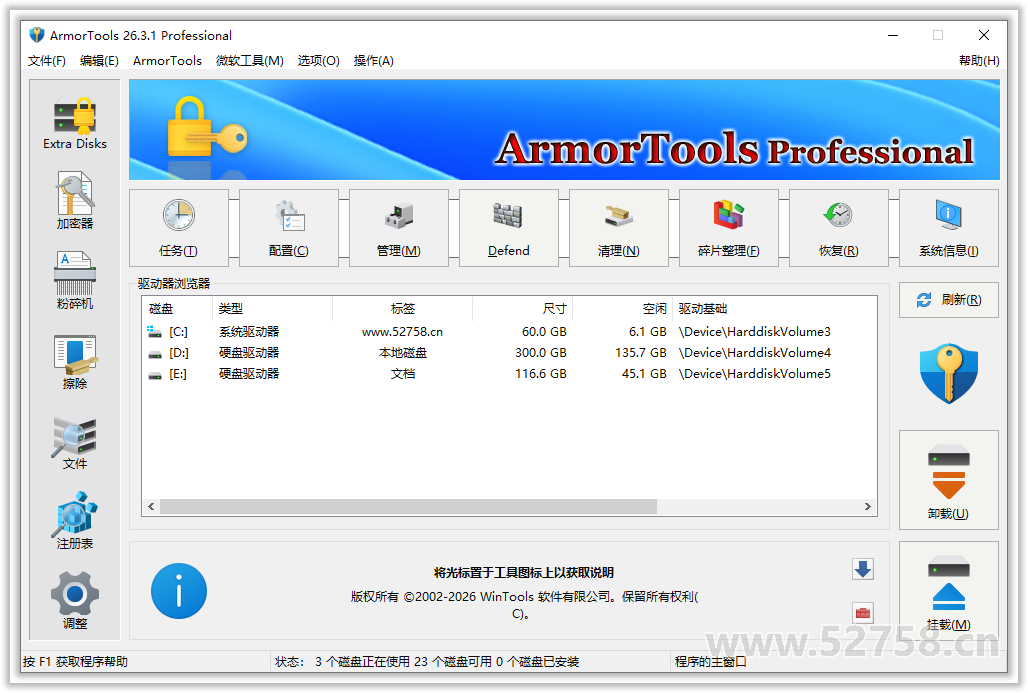This screenshot has width=1028, height=693.
Task: Open the 碎片整理(F) defragment button
Action: 728,228
